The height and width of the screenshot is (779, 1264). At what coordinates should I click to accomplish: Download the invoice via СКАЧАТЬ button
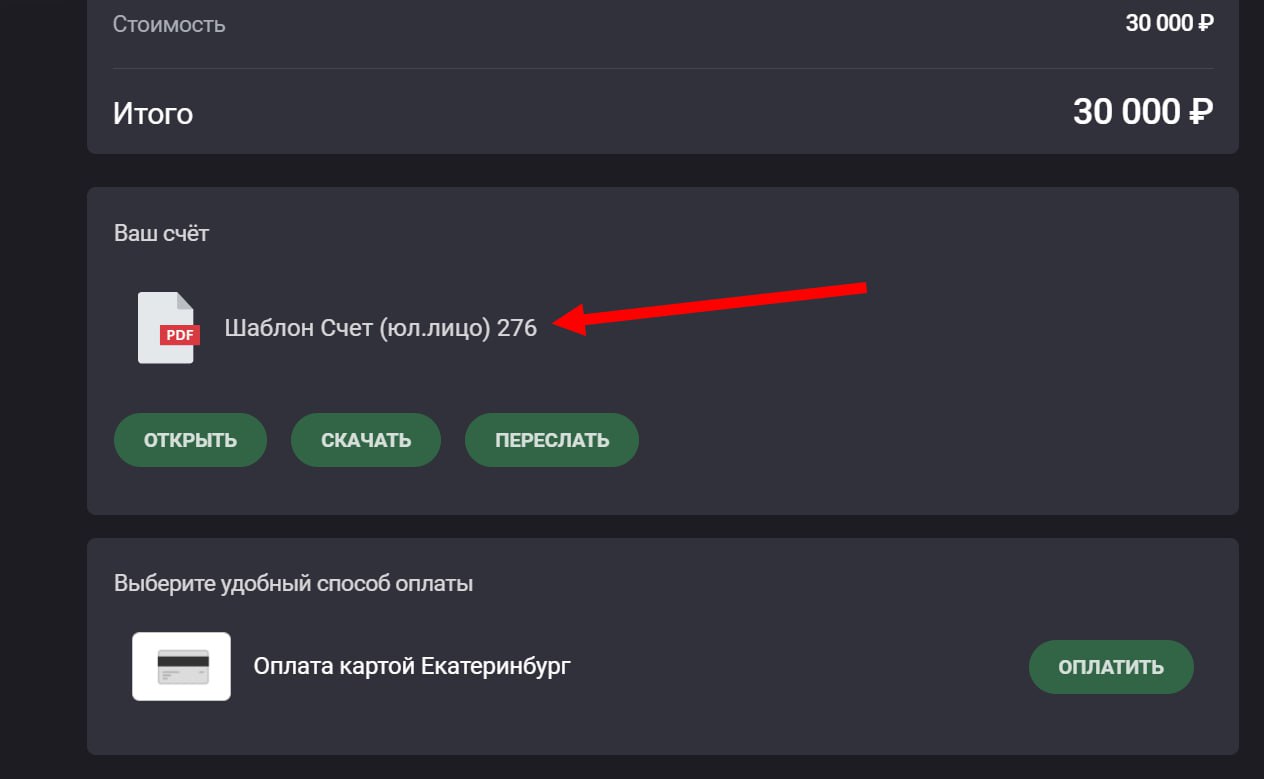pyautogui.click(x=366, y=440)
